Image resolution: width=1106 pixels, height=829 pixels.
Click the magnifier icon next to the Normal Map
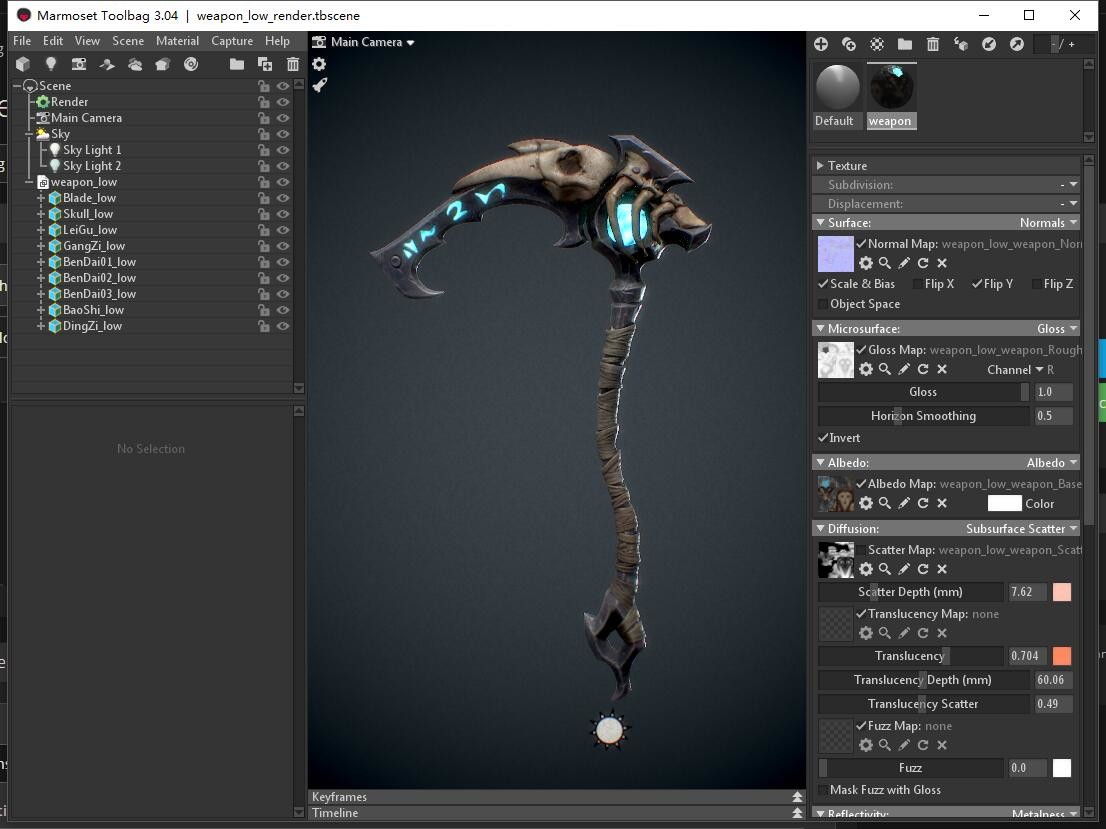885,263
